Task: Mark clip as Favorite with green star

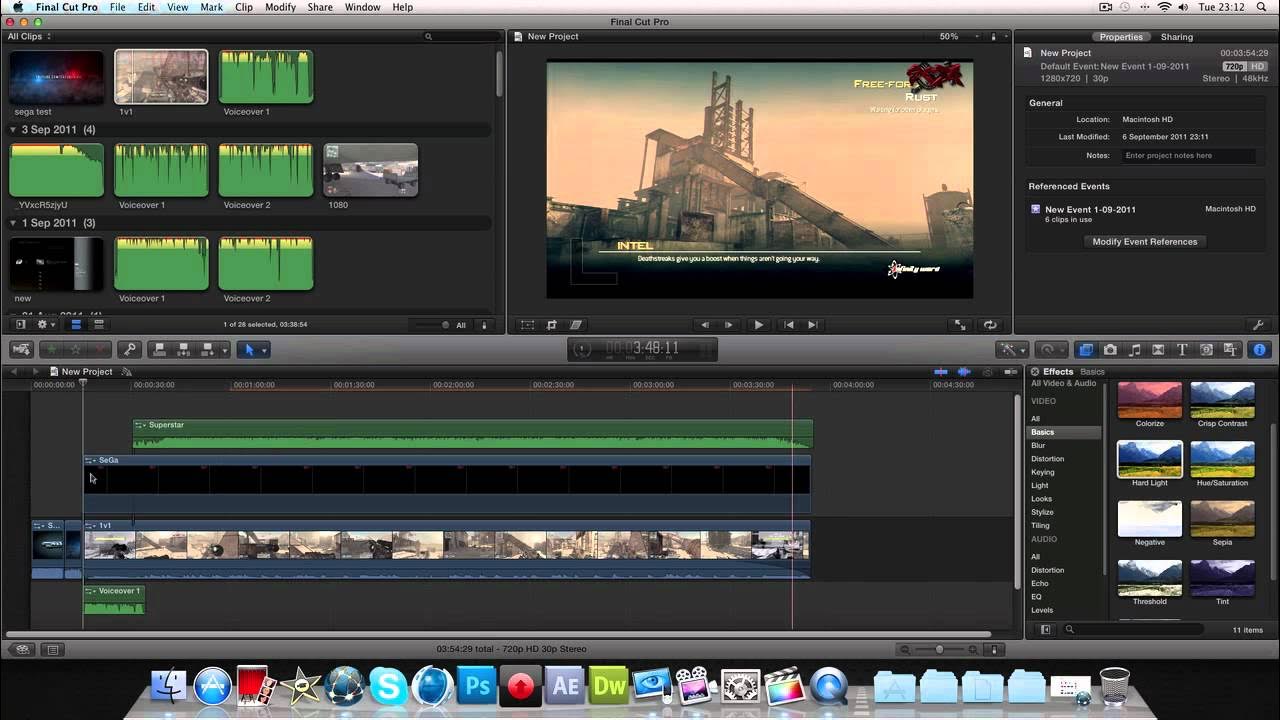Action: click(51, 350)
